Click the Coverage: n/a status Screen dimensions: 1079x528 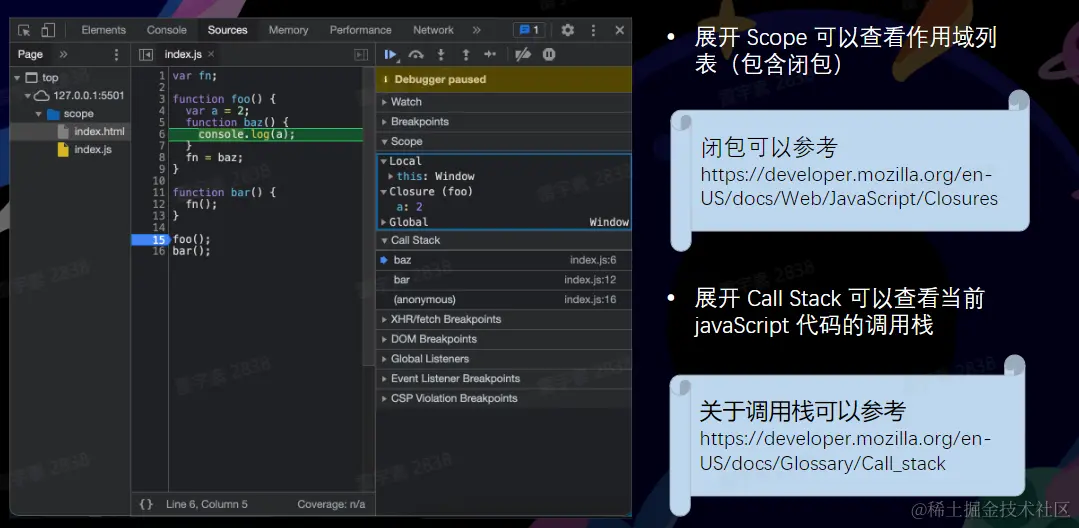[331, 504]
